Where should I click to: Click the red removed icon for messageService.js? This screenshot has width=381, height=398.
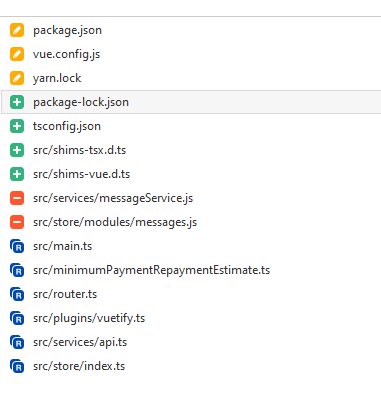tap(17, 198)
